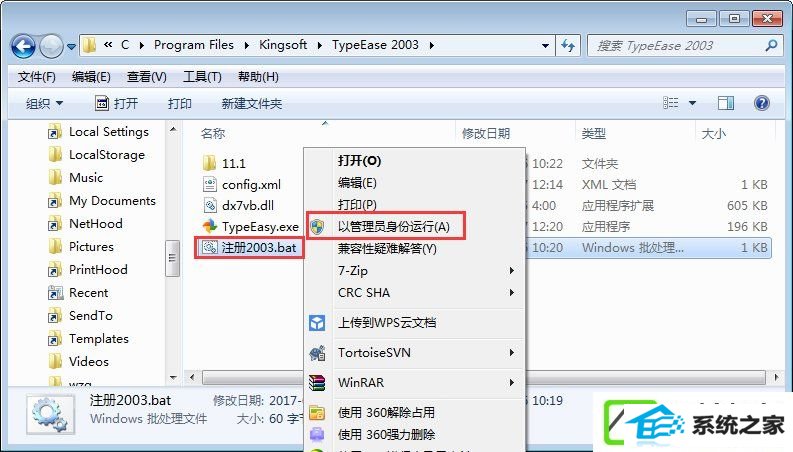Expand the view options dropdown arrow
This screenshot has width=793, height=452.
click(x=692, y=103)
